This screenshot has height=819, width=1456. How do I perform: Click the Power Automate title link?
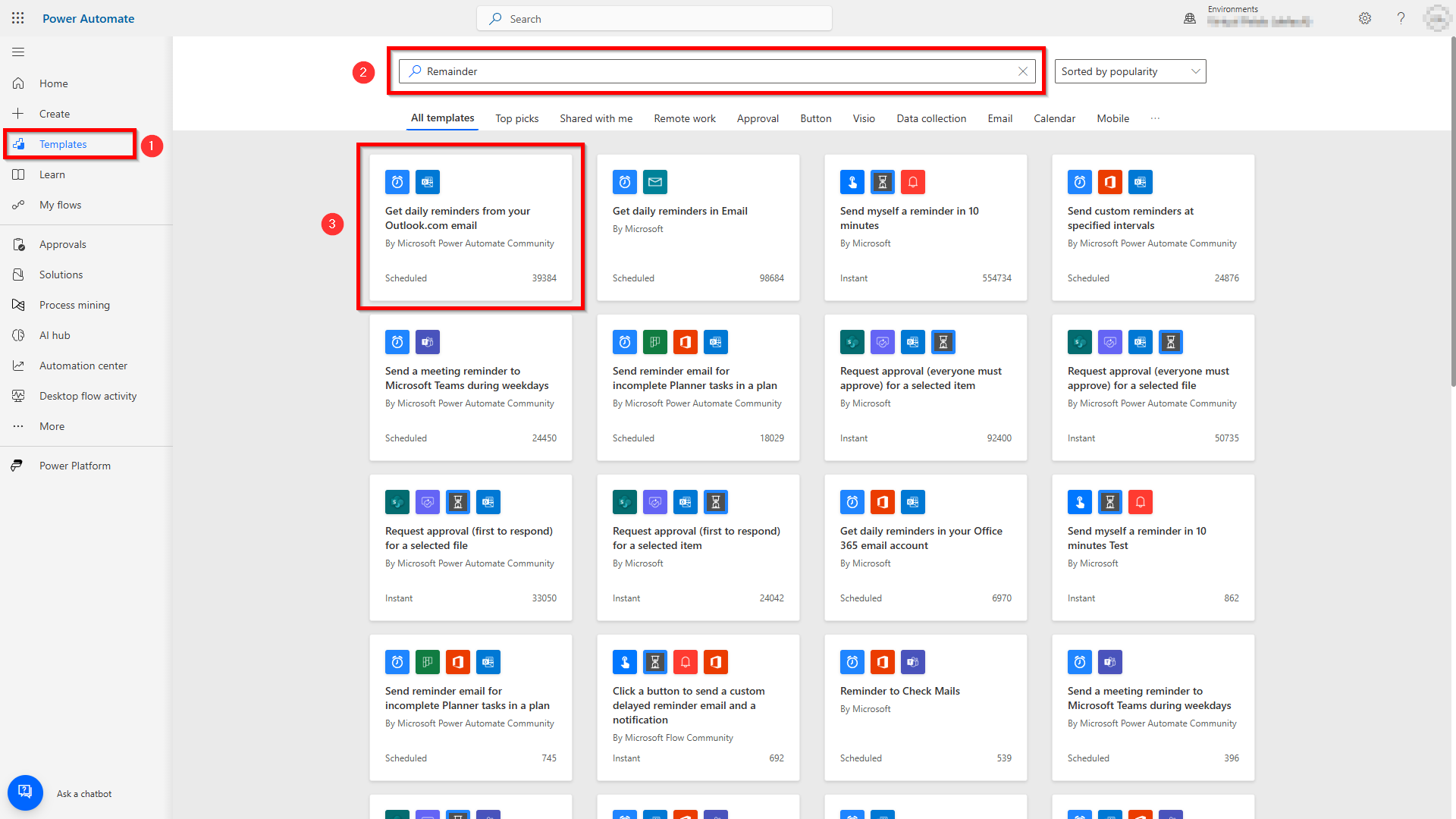point(88,18)
